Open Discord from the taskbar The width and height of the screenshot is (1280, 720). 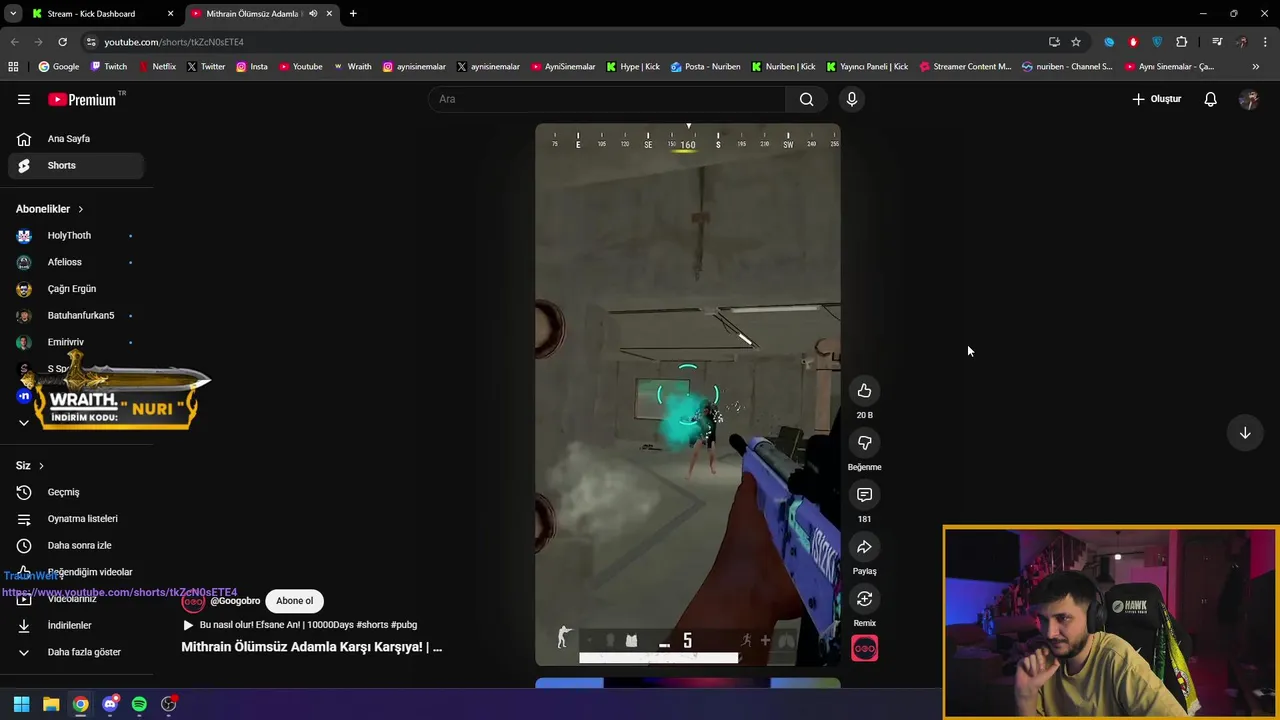tap(110, 704)
